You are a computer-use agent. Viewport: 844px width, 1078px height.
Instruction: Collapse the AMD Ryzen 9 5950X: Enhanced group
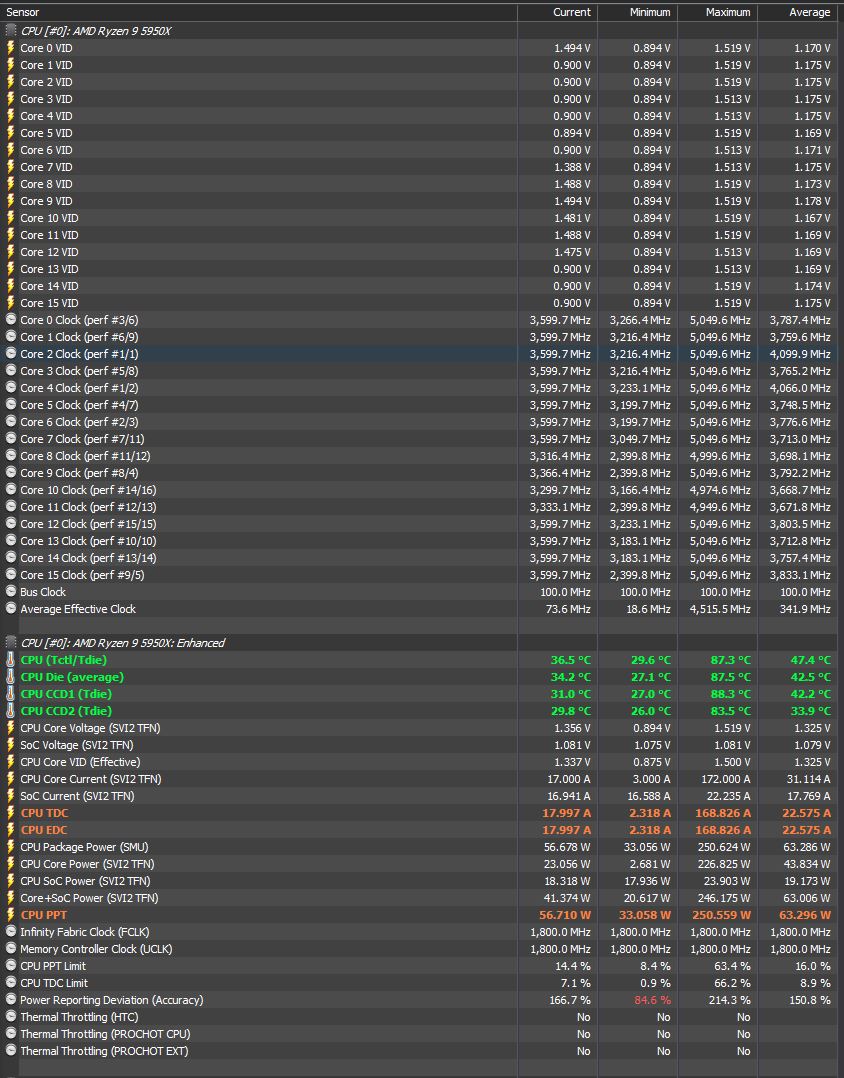click(10, 643)
